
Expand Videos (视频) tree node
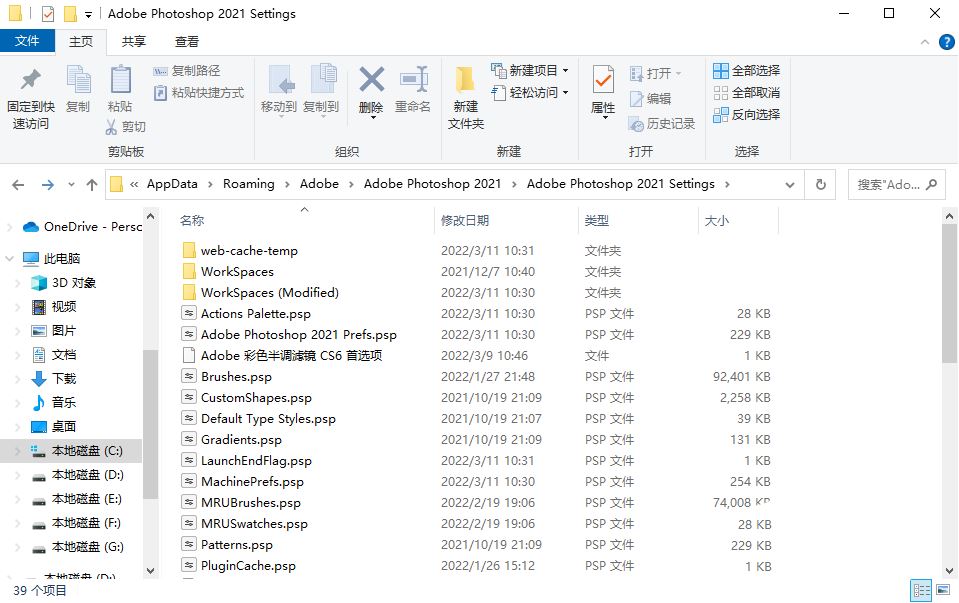(x=18, y=306)
